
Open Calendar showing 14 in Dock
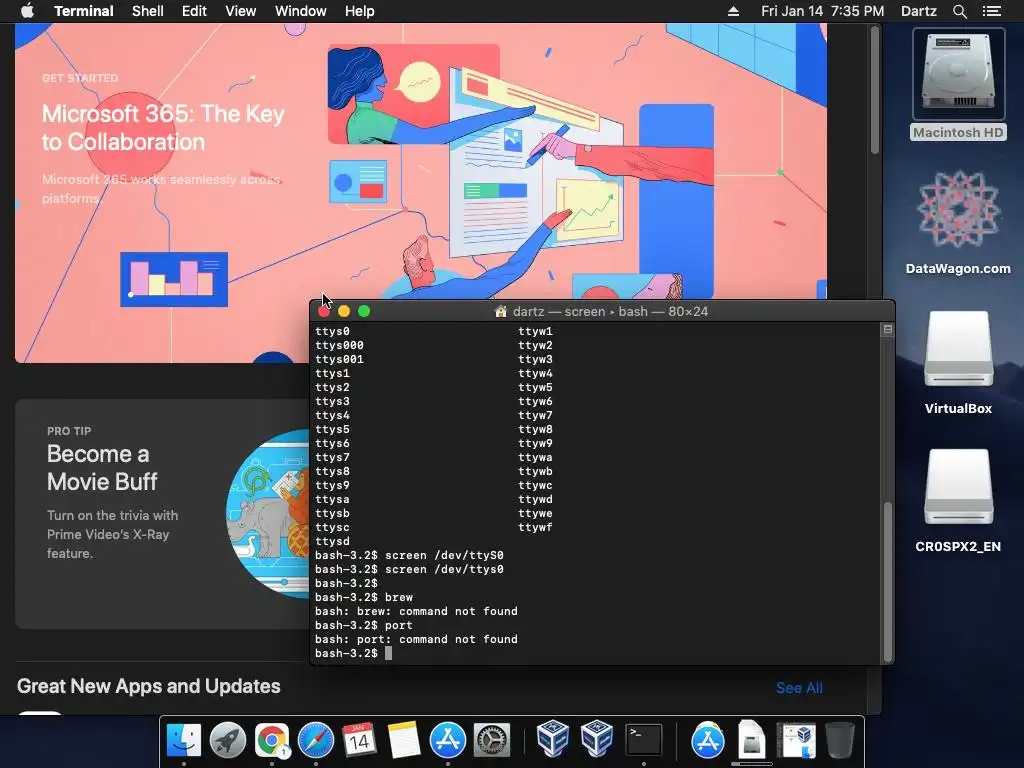coord(359,740)
